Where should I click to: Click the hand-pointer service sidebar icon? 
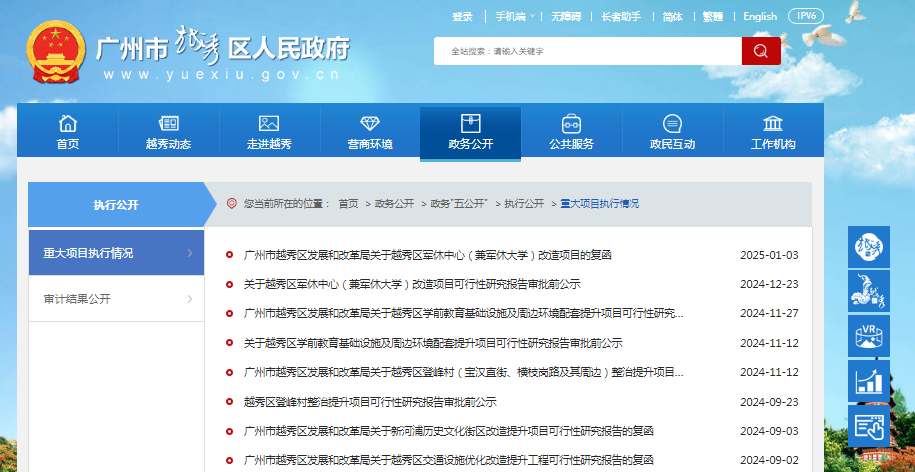(868, 426)
